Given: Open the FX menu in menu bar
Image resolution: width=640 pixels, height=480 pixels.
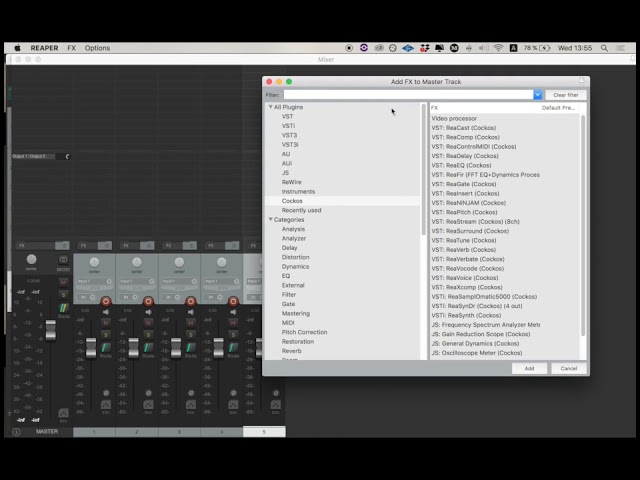Looking at the screenshot, I should click(72, 48).
